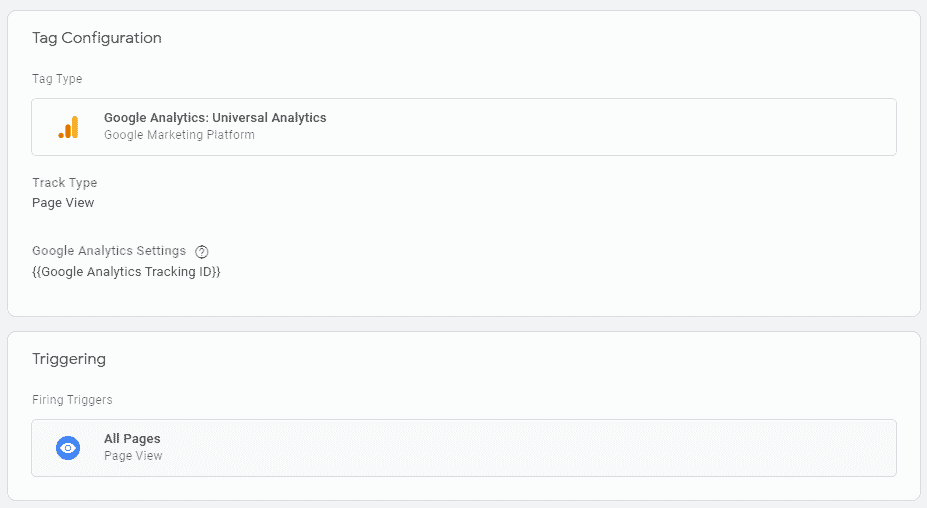927x508 pixels.
Task: Click the Track Type label
Action: click(x=64, y=183)
